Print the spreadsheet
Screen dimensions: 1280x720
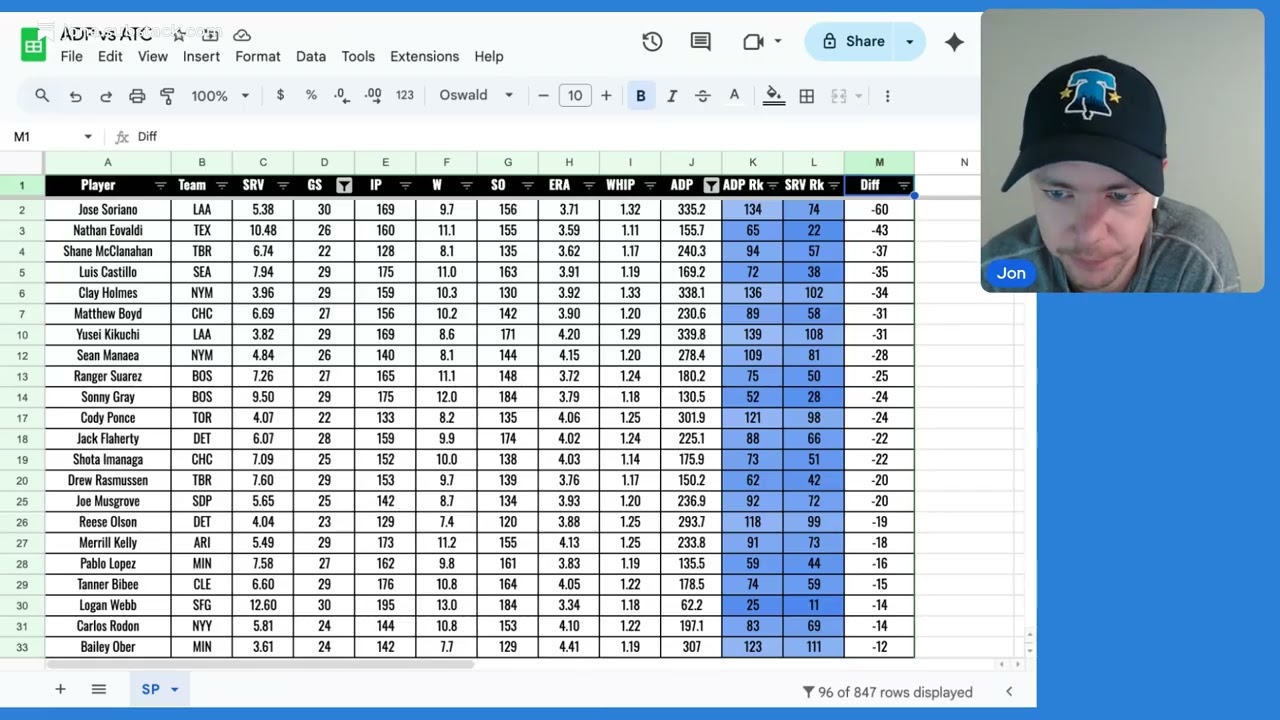click(137, 96)
